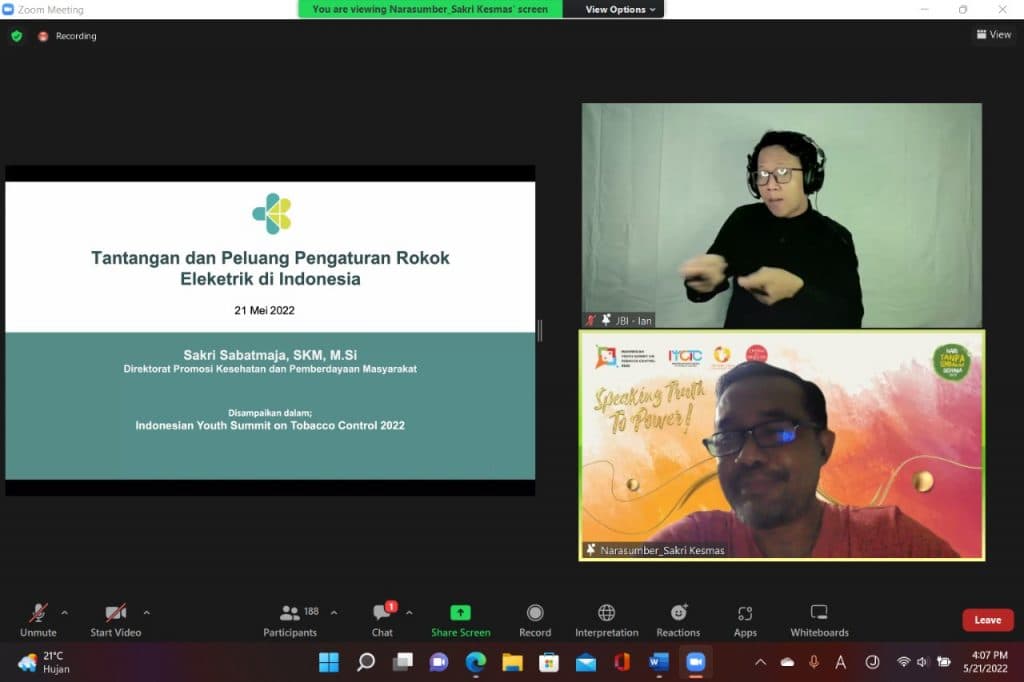Leave the meeting

987,620
